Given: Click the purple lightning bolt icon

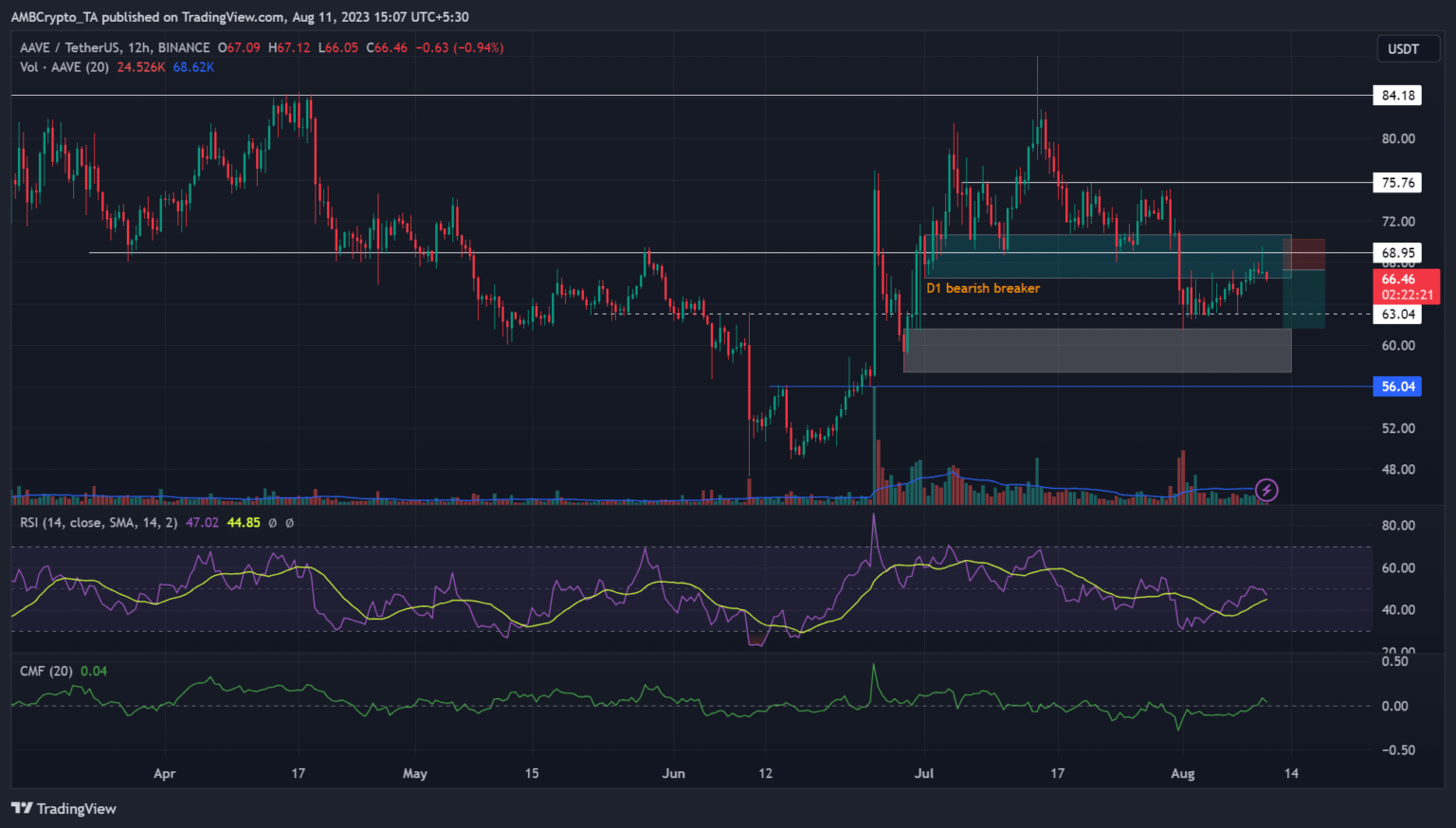Looking at the screenshot, I should click(1266, 490).
